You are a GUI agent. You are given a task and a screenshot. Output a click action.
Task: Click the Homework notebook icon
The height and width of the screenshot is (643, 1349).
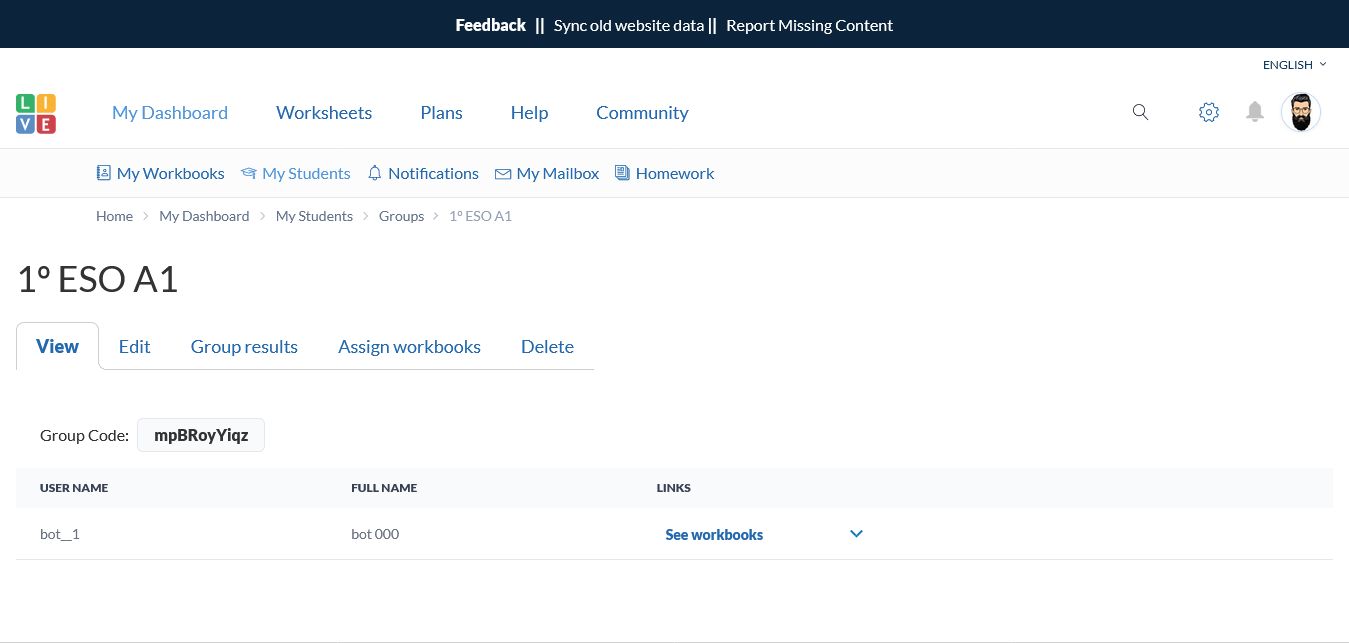click(622, 173)
